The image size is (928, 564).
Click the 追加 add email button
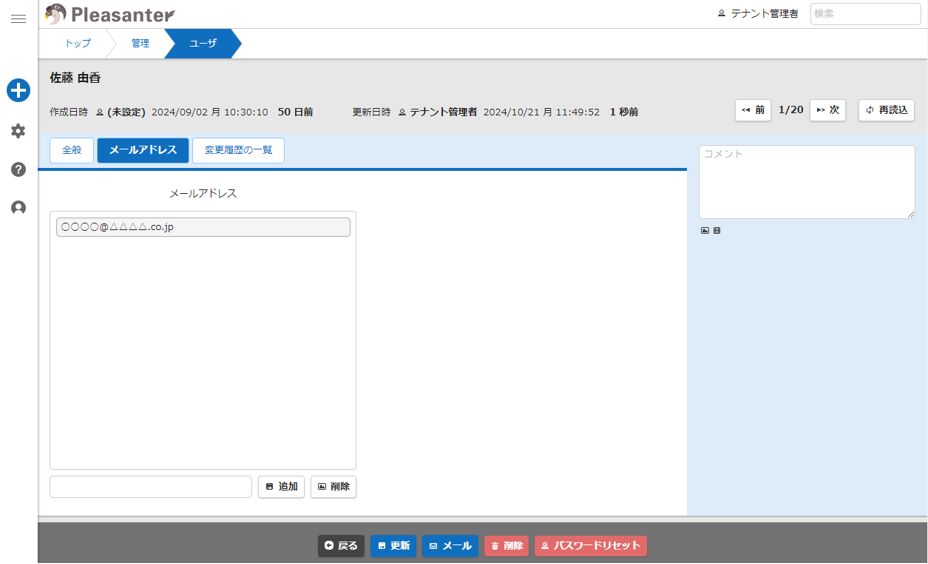pyautogui.click(x=281, y=487)
